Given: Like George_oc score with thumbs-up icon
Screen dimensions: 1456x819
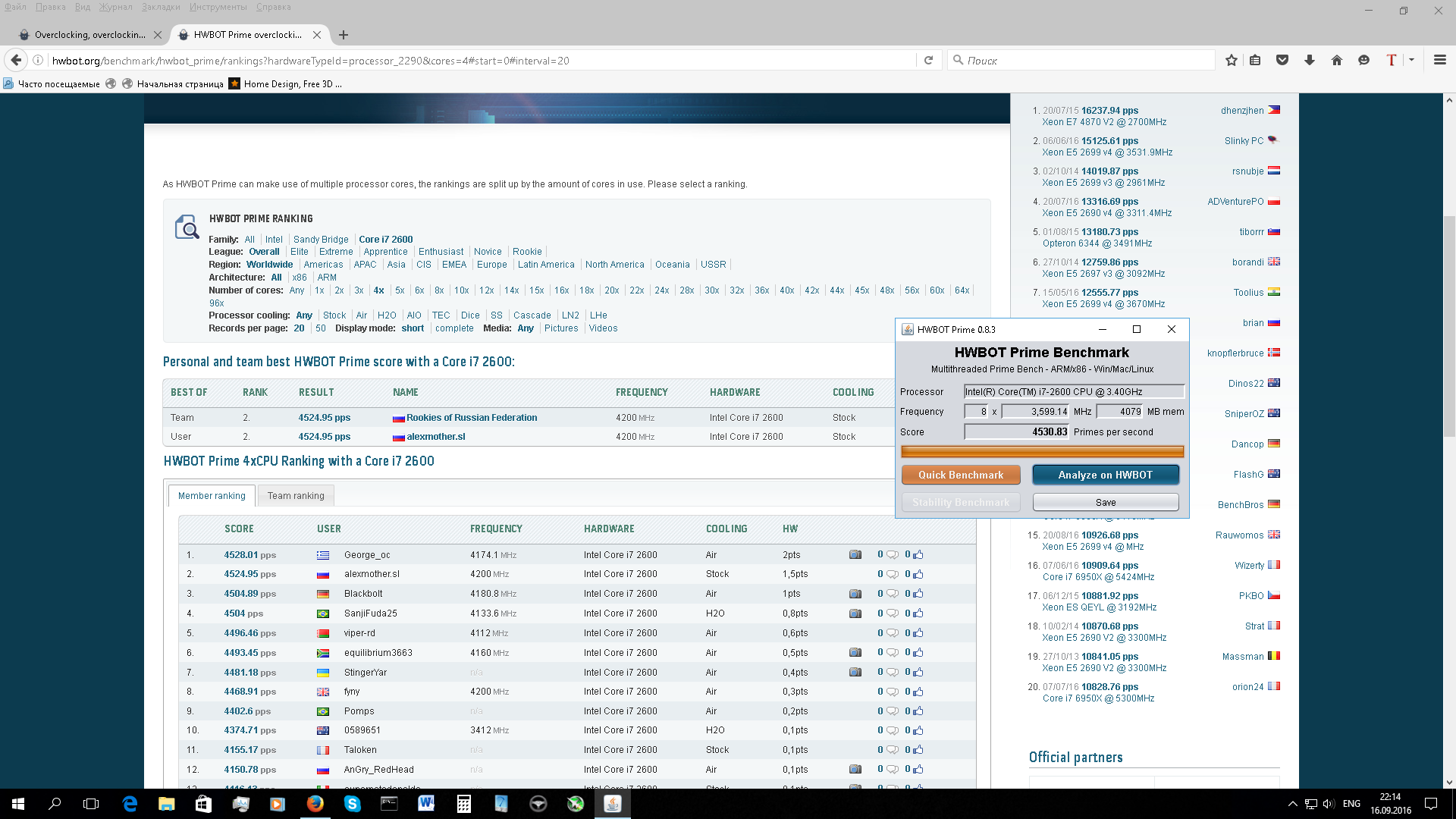Looking at the screenshot, I should [x=918, y=555].
